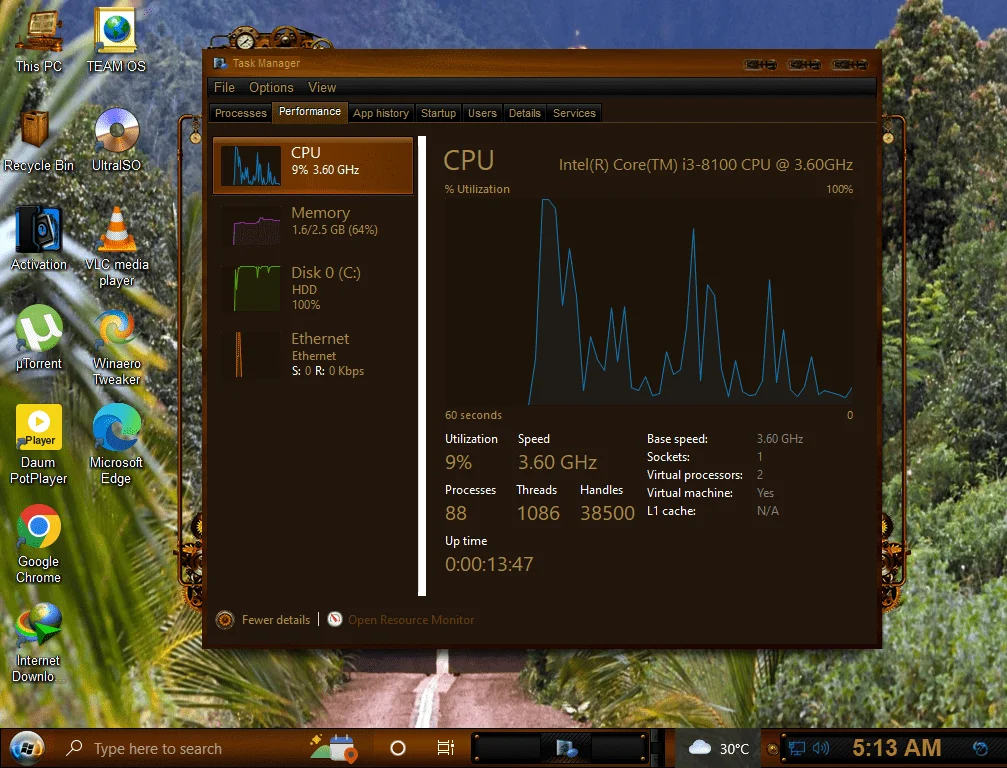Open This PC desktop icon

point(39,40)
